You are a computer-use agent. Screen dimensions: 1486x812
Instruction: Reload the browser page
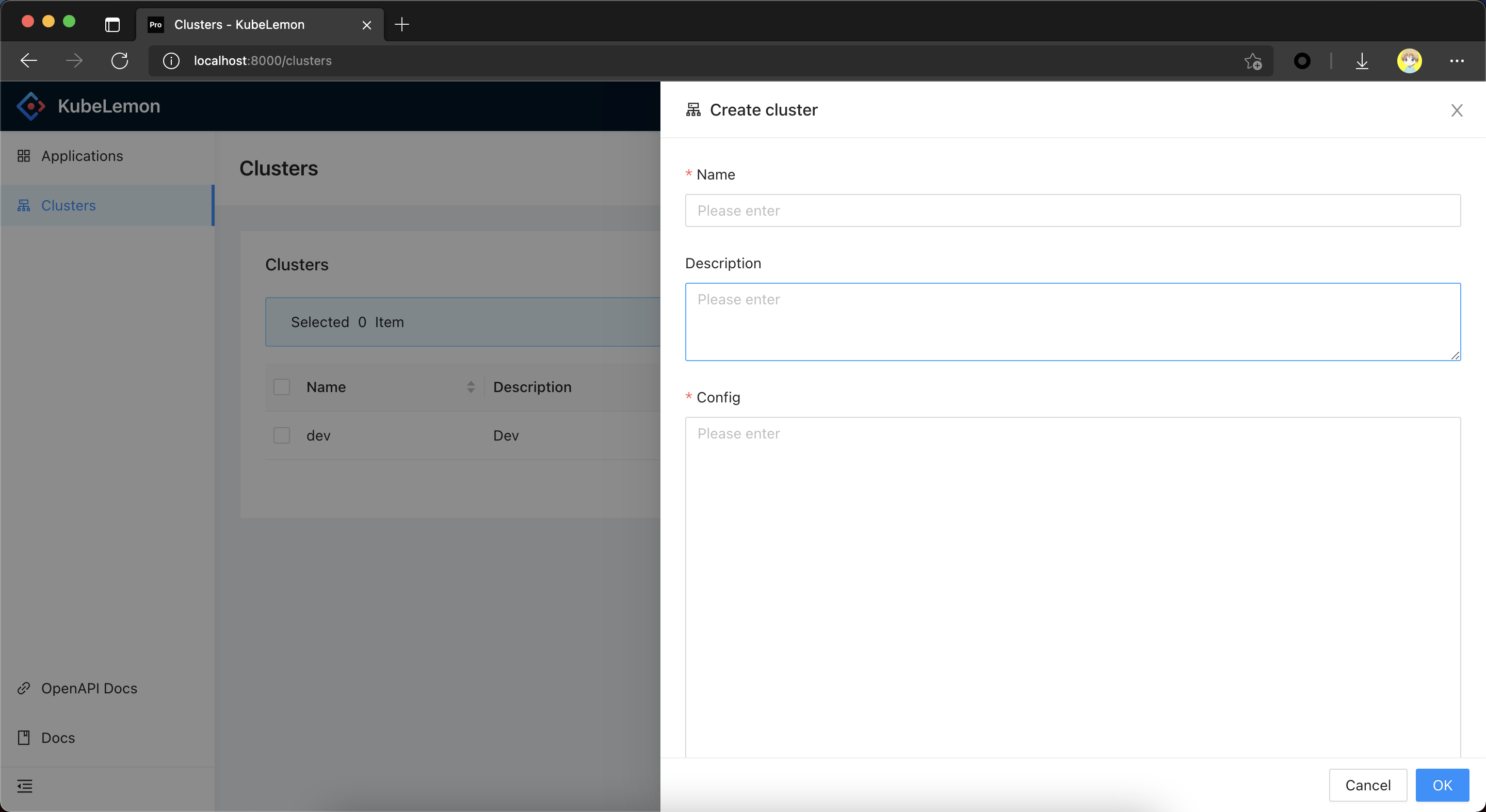[x=119, y=60]
